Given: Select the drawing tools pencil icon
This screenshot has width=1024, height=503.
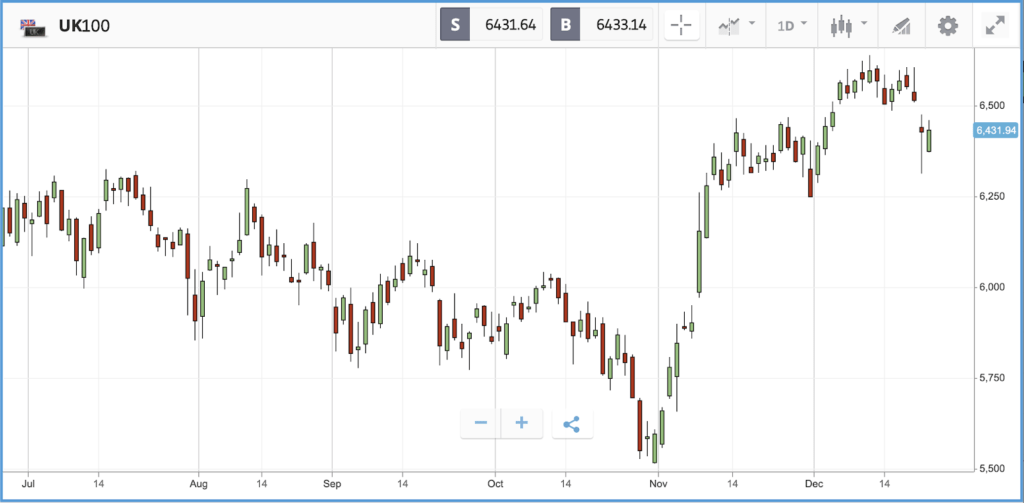Looking at the screenshot, I should 901,26.
